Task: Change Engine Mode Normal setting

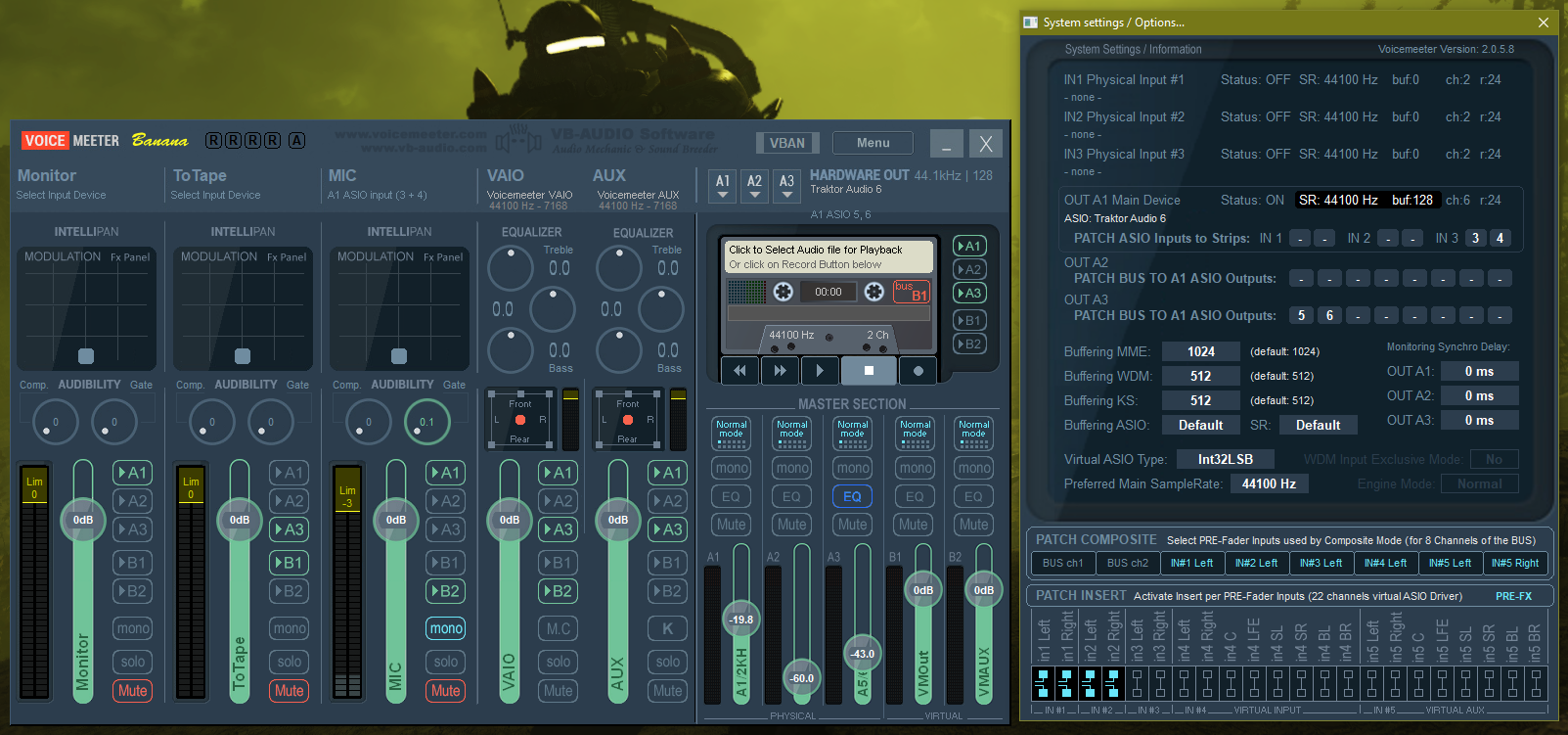Action: [1479, 483]
